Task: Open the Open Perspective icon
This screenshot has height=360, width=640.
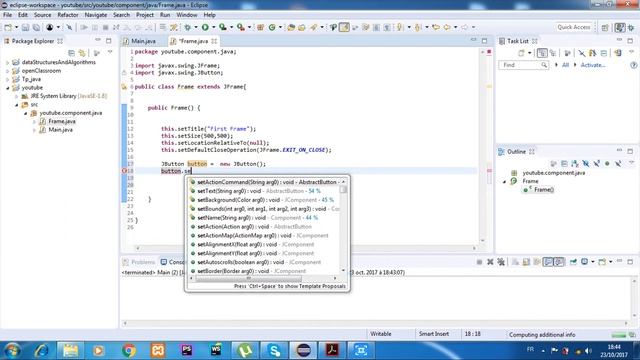Action: click(605, 27)
